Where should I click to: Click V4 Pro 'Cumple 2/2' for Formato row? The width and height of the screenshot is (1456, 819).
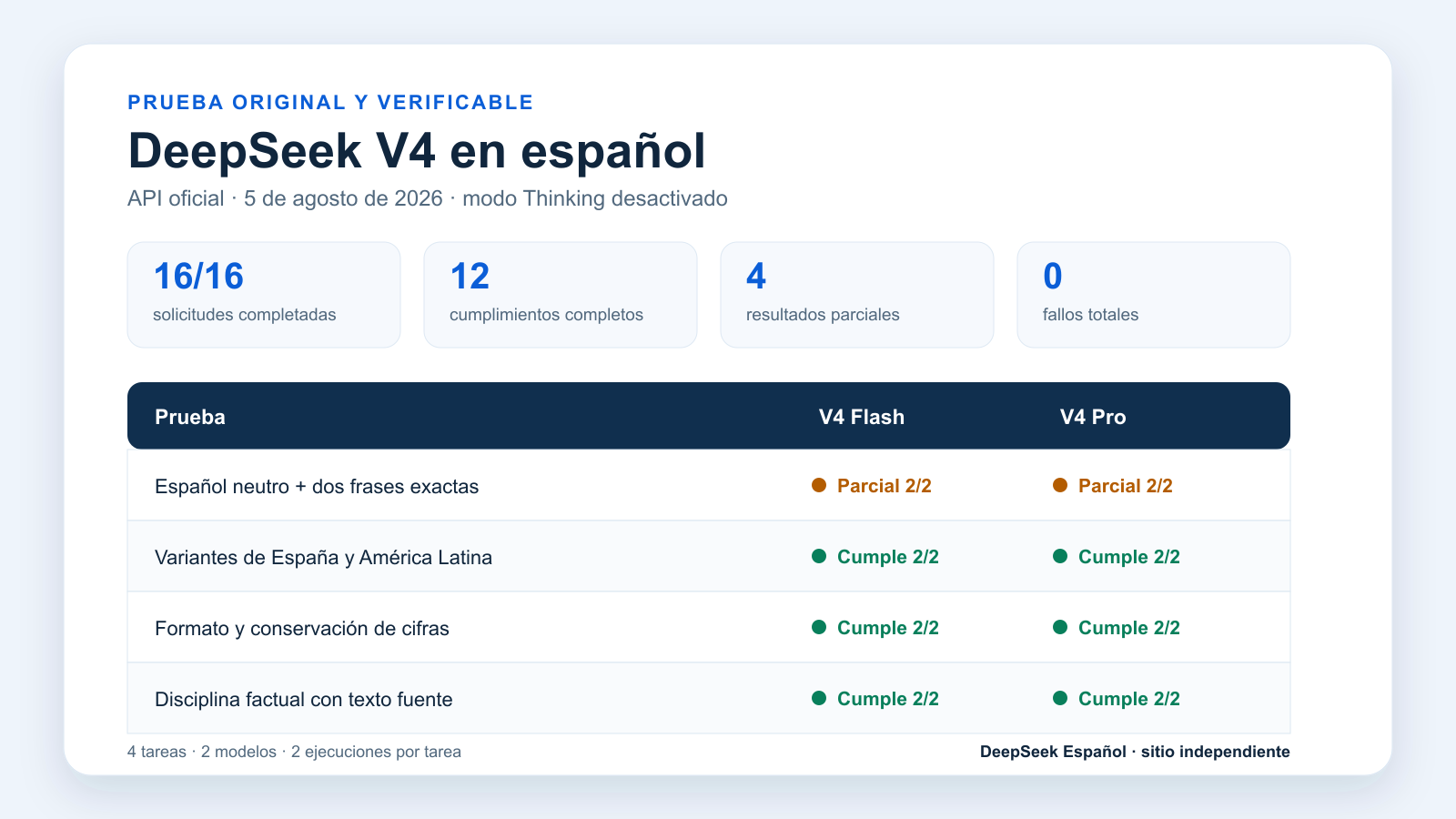point(1117,628)
